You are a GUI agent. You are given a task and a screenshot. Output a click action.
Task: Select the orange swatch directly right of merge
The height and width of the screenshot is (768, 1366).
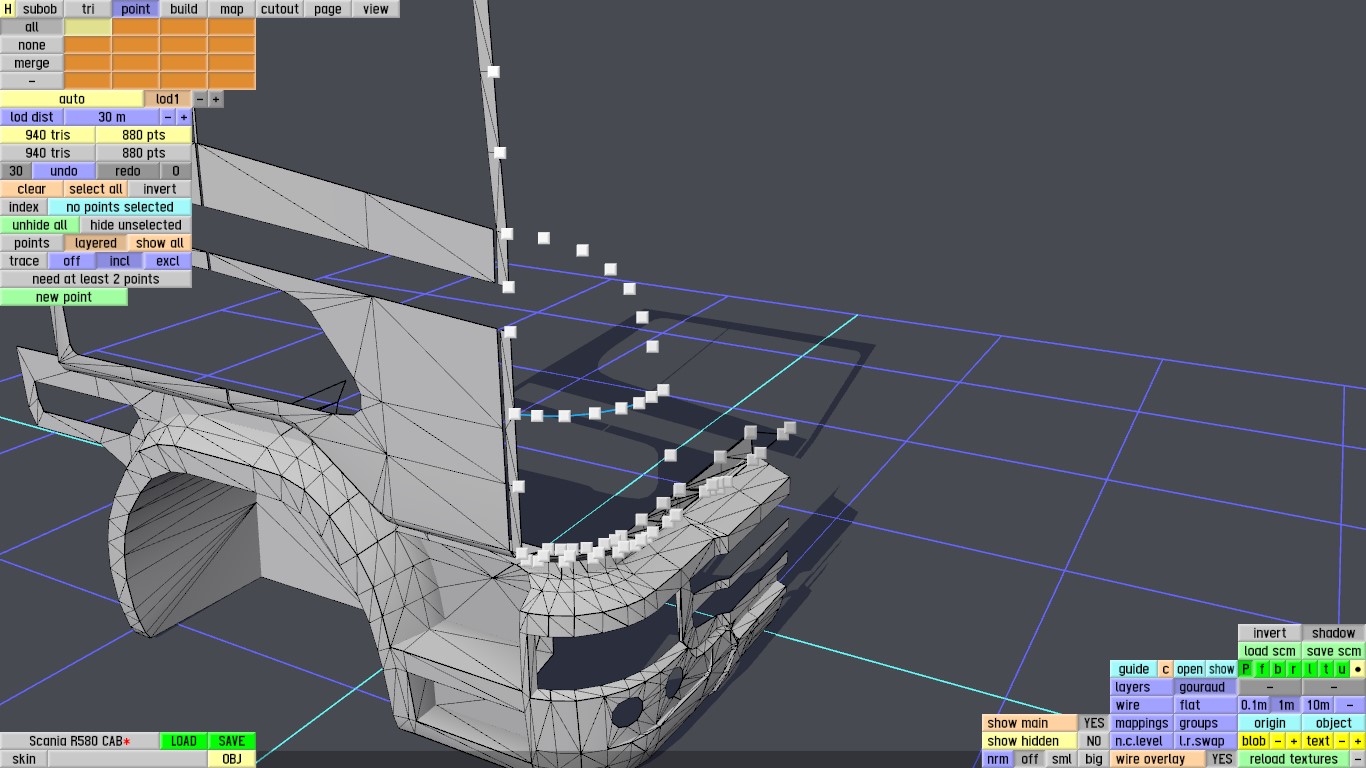click(x=88, y=63)
